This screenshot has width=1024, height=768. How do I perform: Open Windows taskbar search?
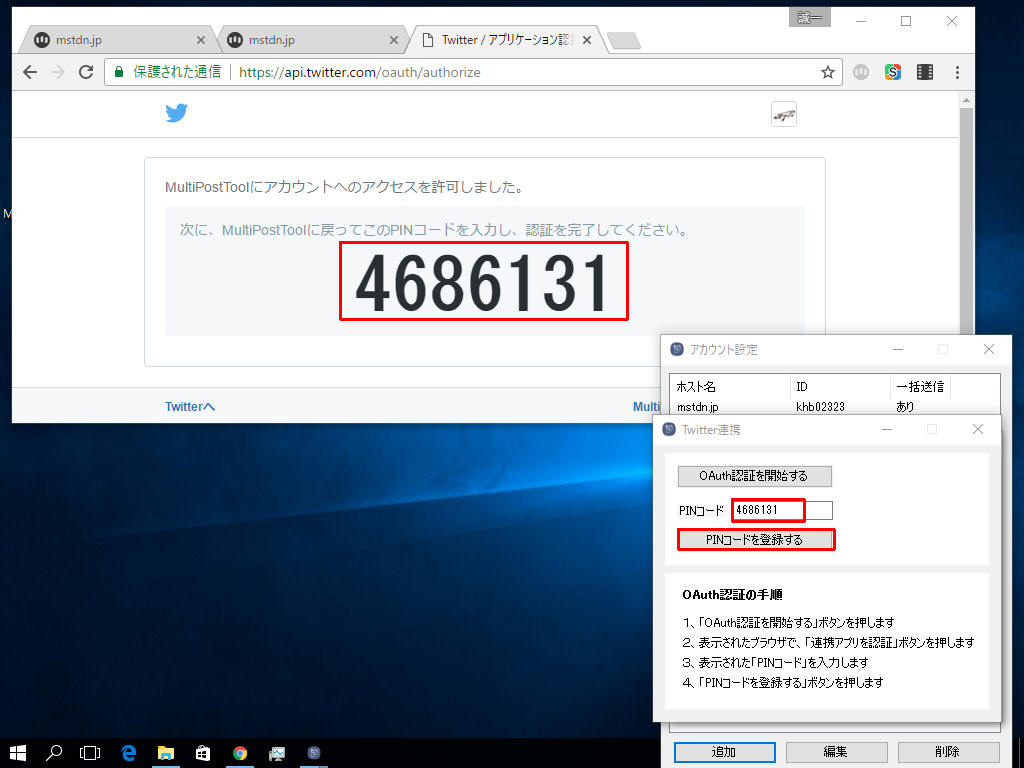[54, 753]
